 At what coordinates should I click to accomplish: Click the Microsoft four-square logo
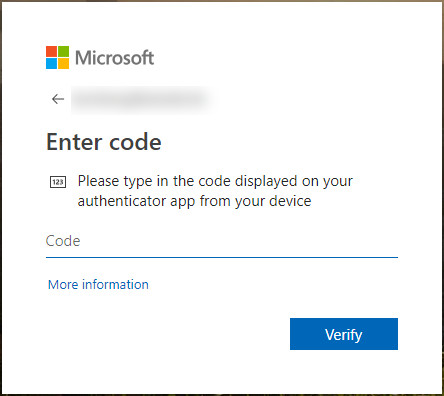(x=57, y=57)
